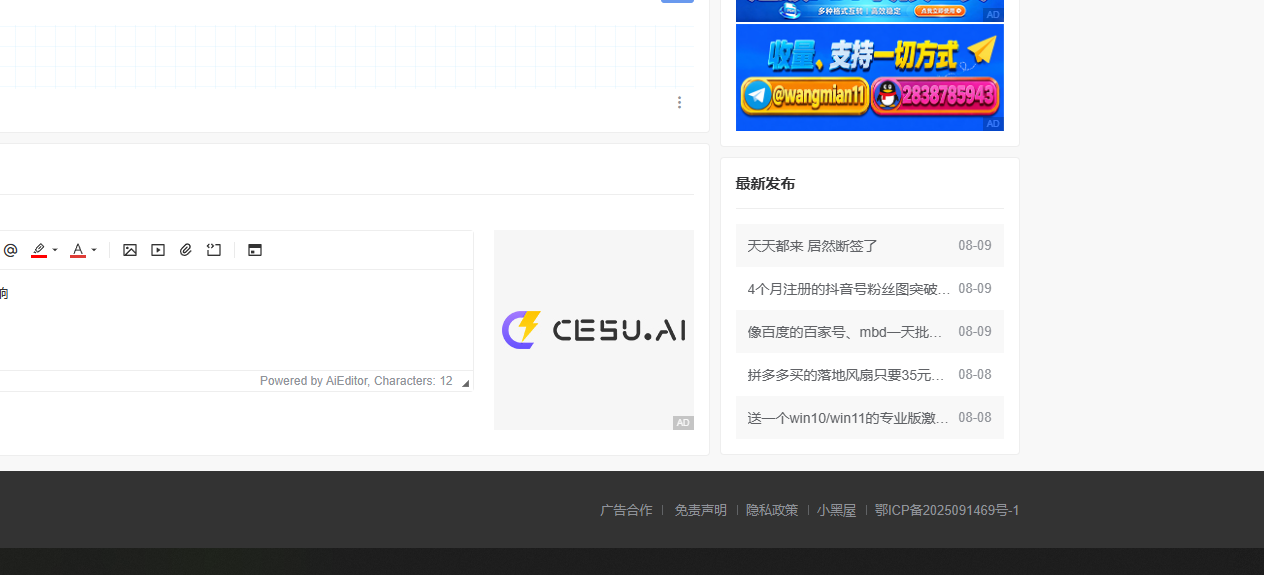Screen dimensions: 1264x575
Task: Click the @ mention icon in editor toolbar
Action: click(10, 250)
